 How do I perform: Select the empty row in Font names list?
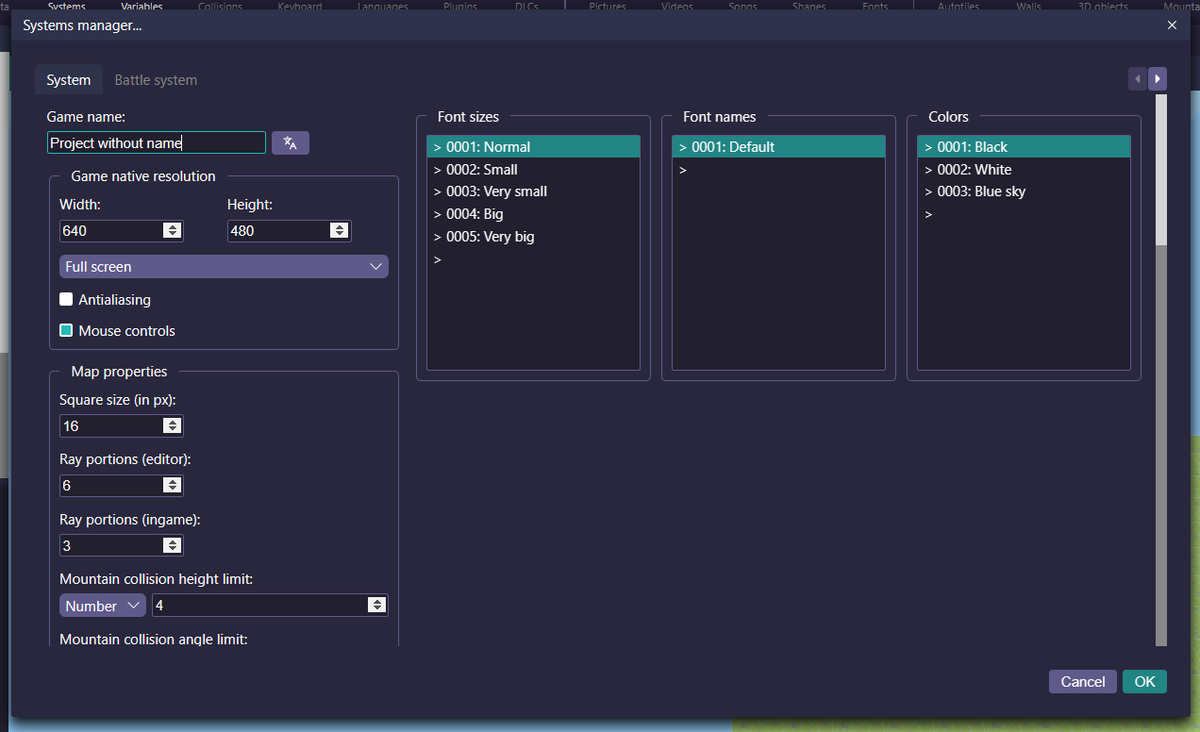[778, 170]
